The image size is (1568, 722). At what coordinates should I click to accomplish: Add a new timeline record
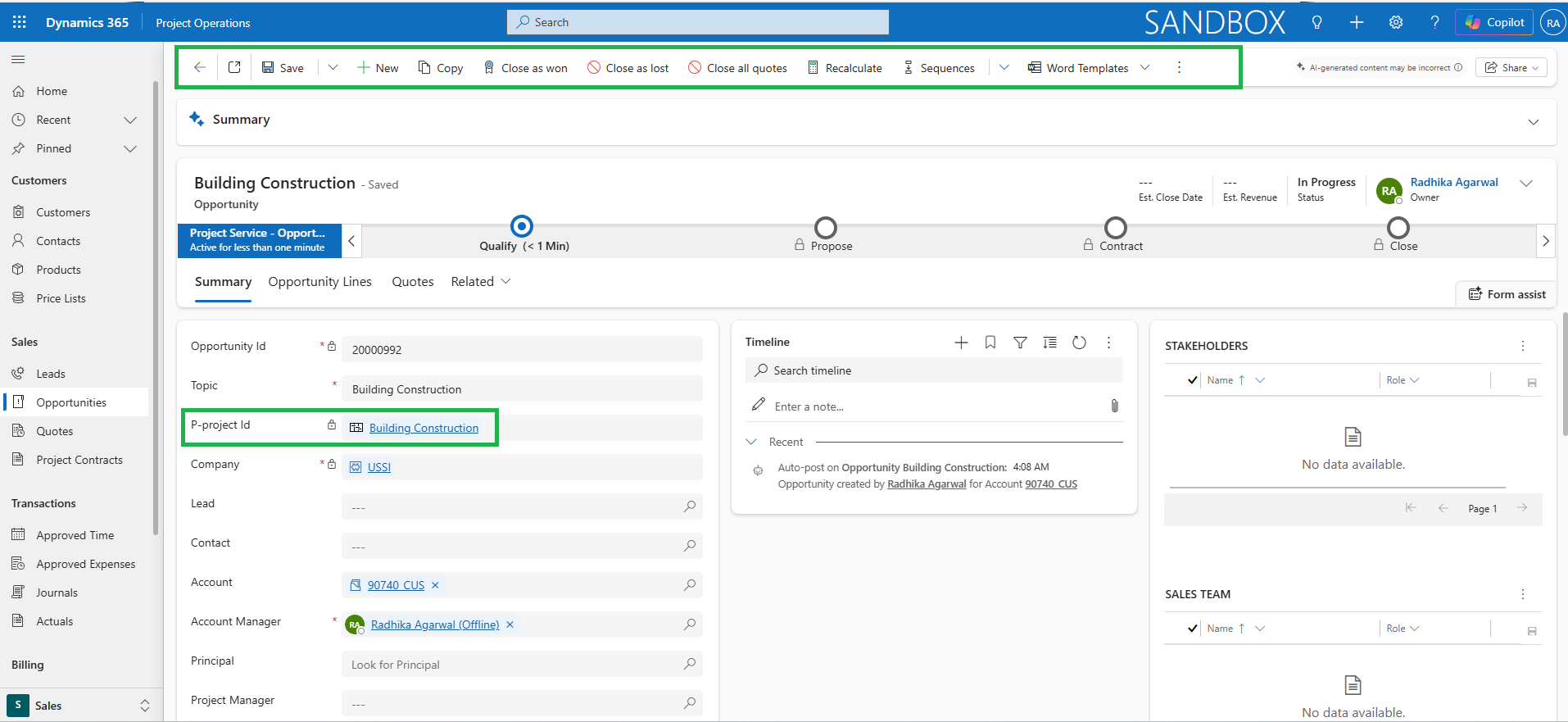tap(961, 343)
